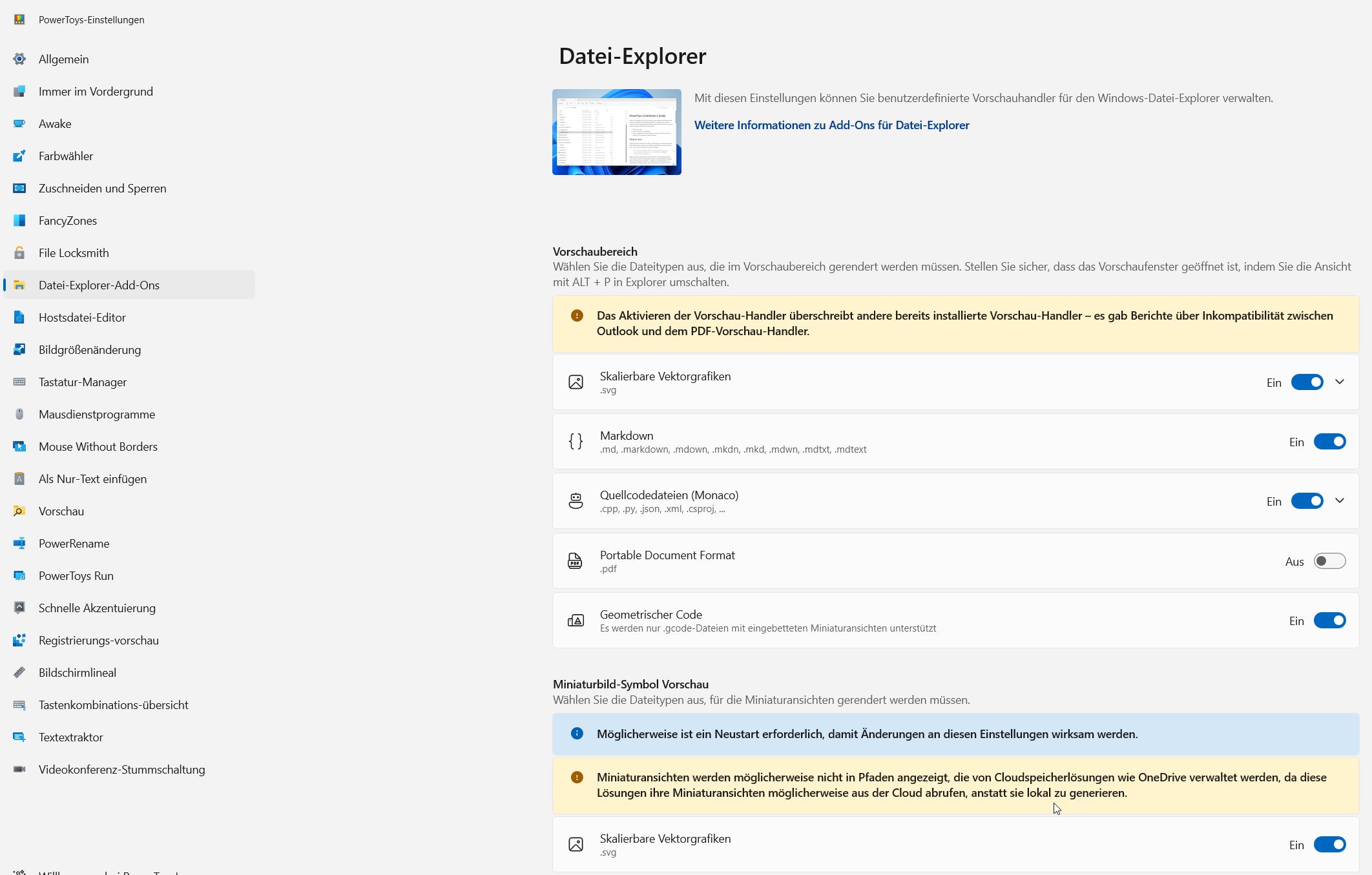
Task: Expand Quellcodedateien (Monaco) settings chevron
Action: point(1340,501)
